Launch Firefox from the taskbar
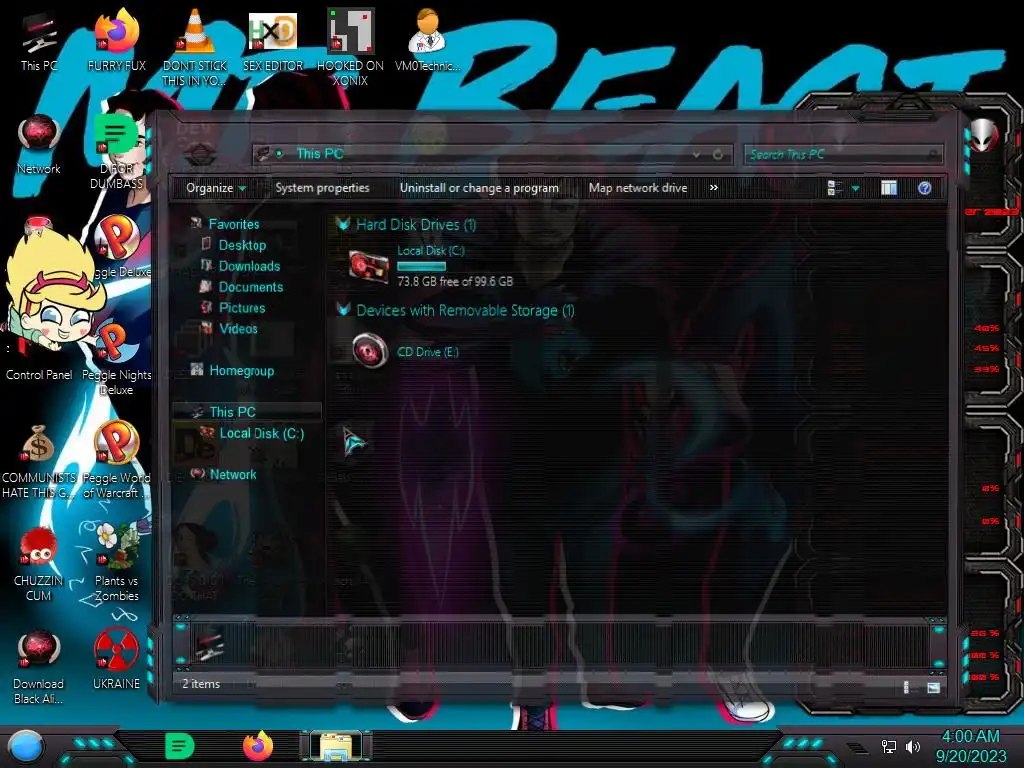The image size is (1024, 768). (258, 746)
